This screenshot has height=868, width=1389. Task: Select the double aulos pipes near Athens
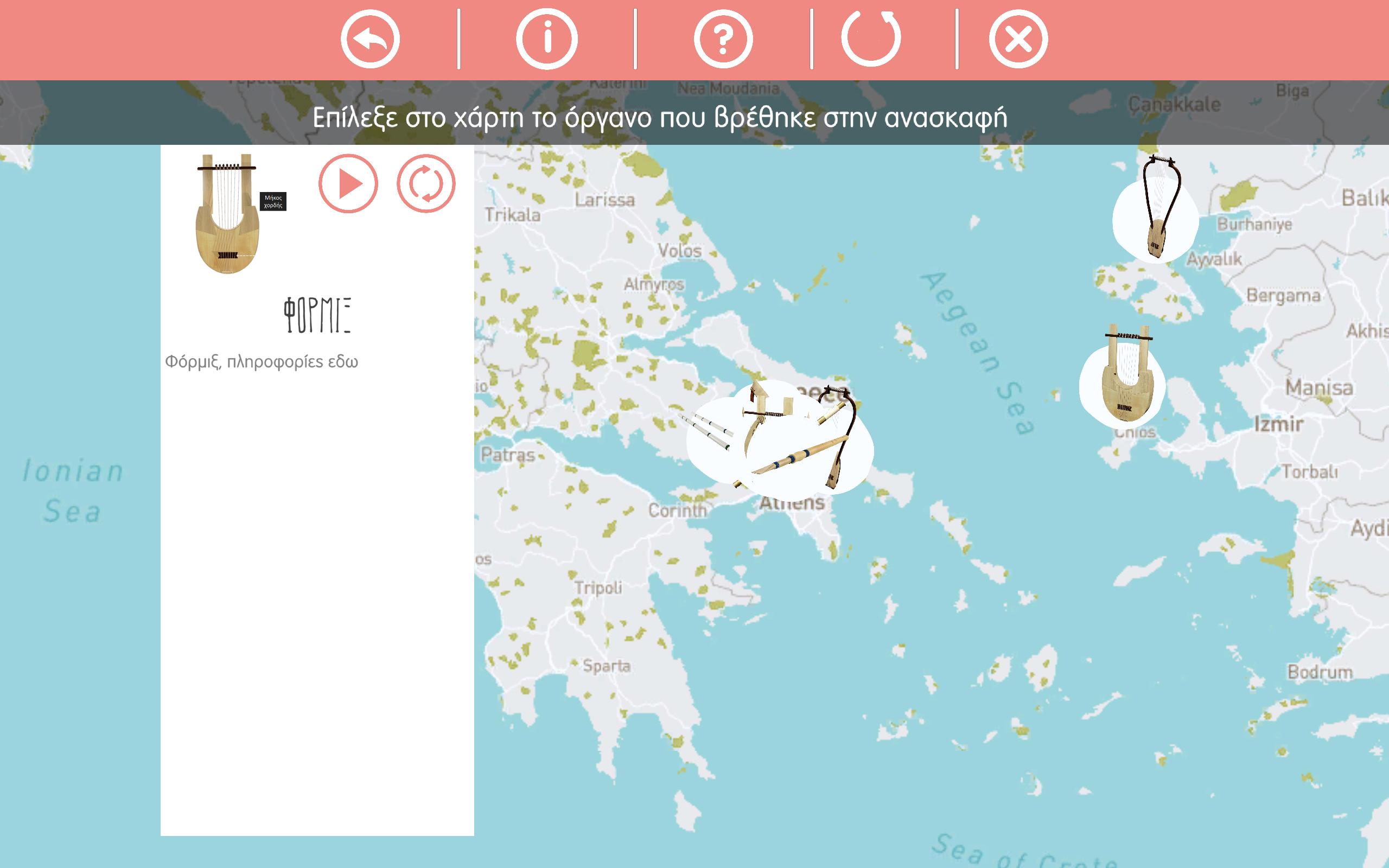point(707,432)
